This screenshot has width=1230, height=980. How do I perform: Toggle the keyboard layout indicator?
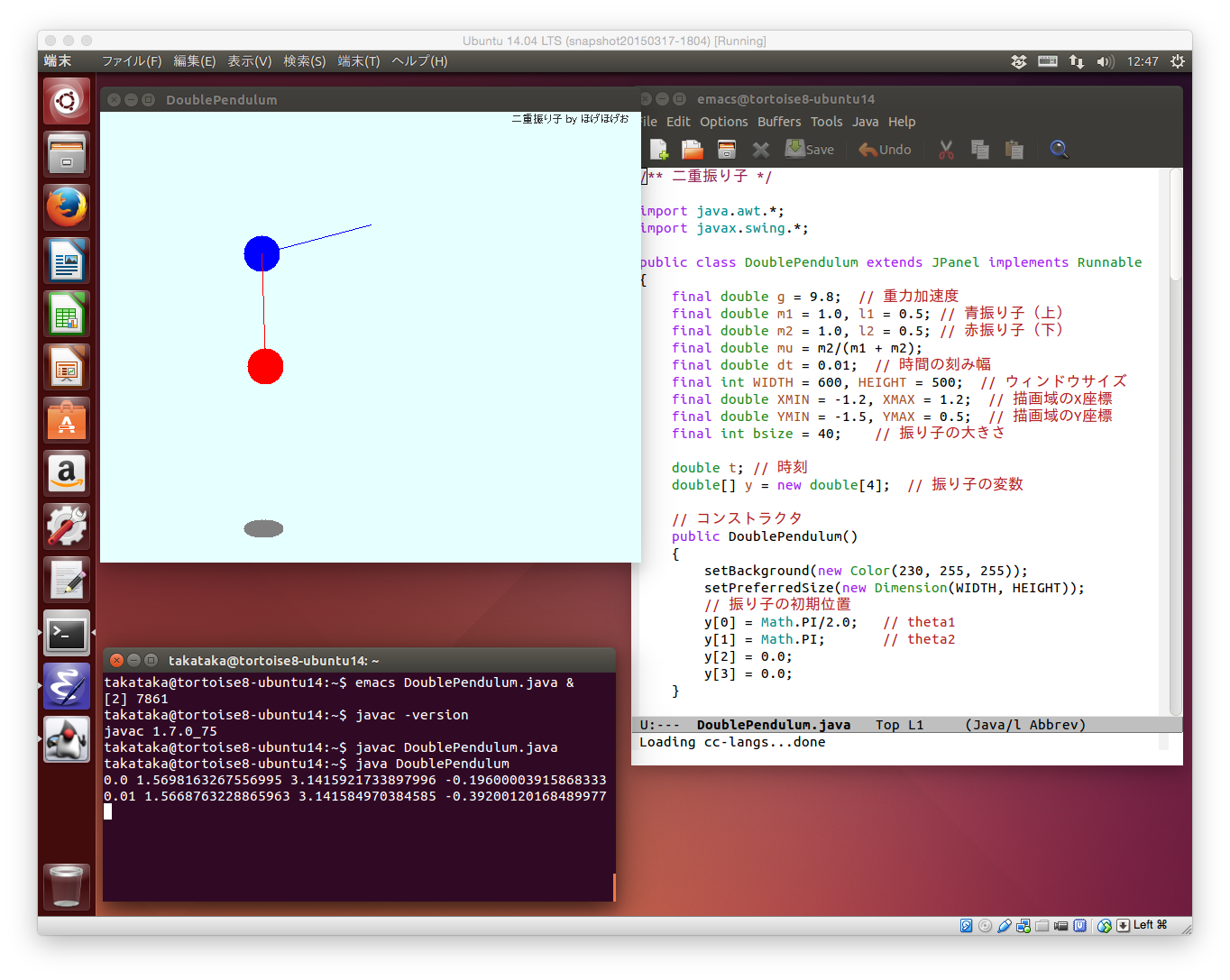point(1047,61)
